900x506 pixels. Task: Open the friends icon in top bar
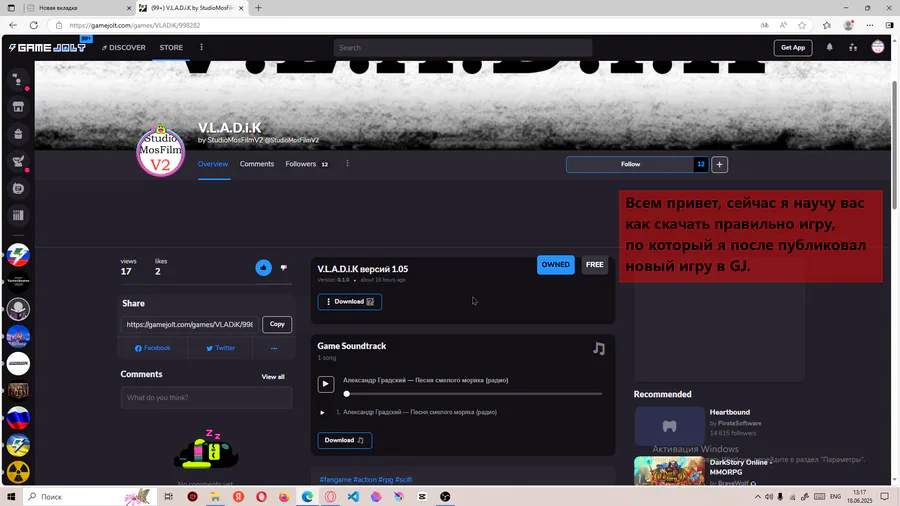853,48
